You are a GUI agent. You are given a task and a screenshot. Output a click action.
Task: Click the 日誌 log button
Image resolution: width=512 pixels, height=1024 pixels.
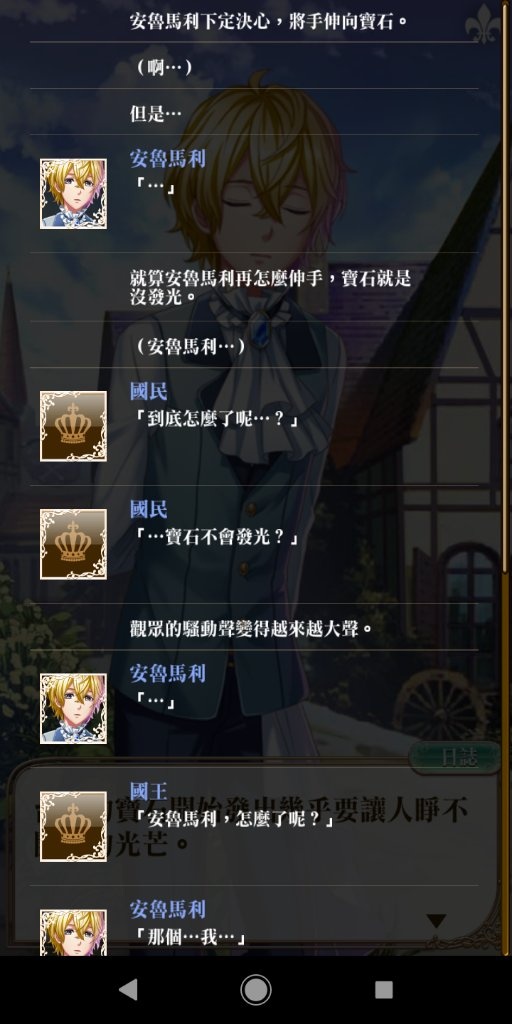point(455,757)
